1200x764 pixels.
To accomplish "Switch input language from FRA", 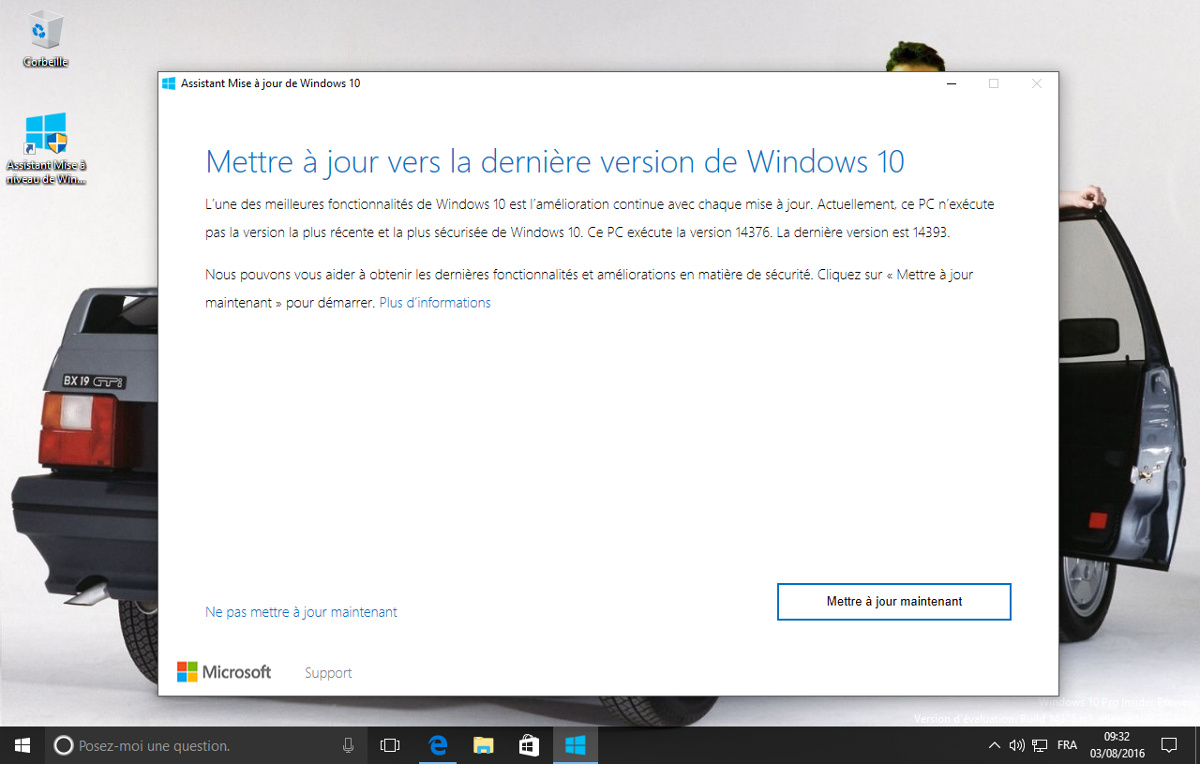I will click(x=1067, y=745).
